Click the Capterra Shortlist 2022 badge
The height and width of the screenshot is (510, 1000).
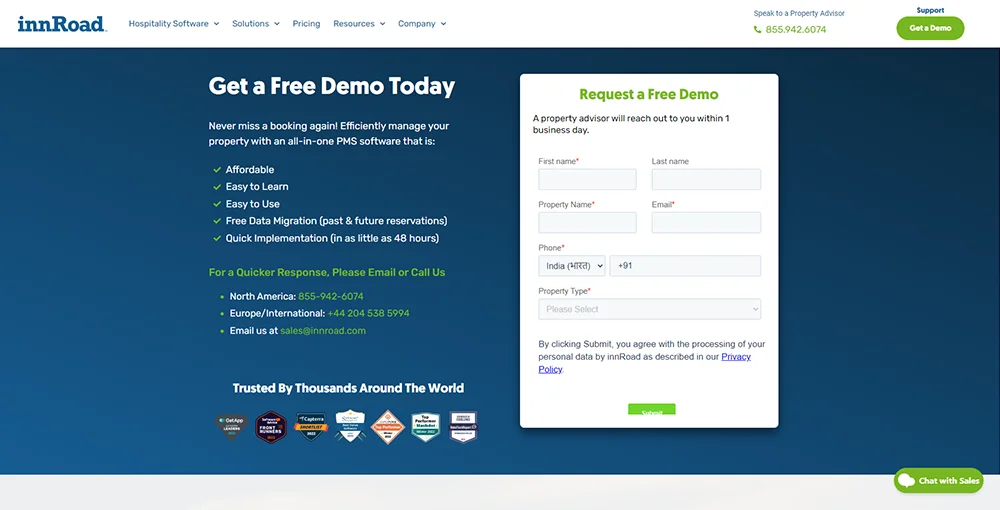click(x=311, y=426)
